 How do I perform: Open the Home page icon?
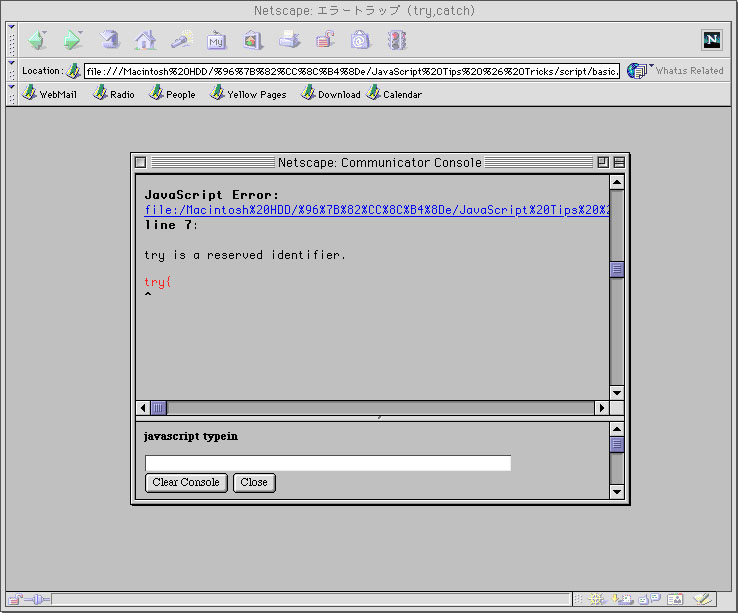145,40
